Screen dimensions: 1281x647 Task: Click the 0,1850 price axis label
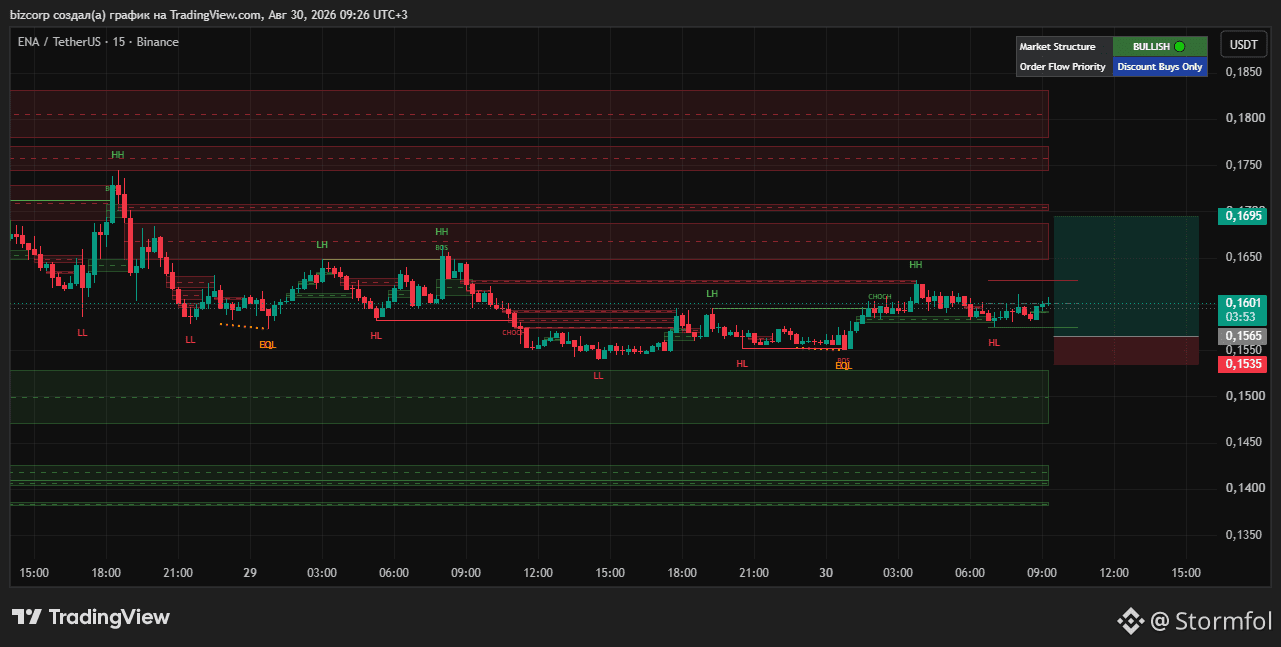pos(1245,72)
